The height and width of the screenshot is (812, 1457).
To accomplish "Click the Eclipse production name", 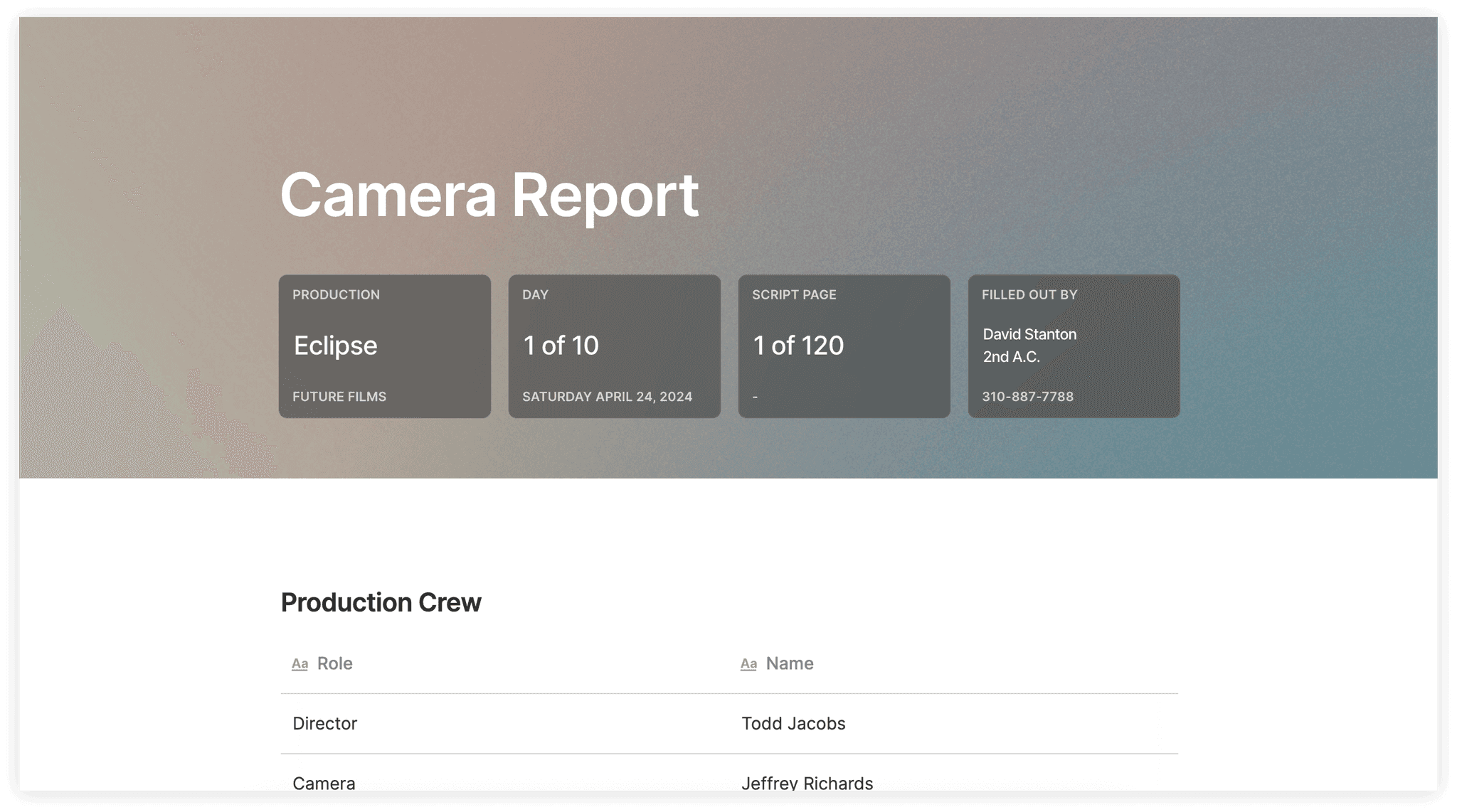I will point(334,346).
